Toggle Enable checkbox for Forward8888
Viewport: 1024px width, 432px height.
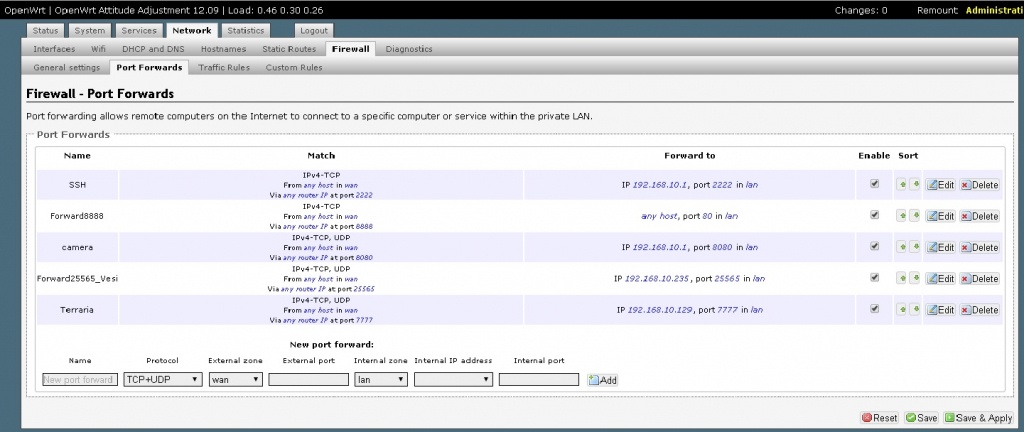875,215
